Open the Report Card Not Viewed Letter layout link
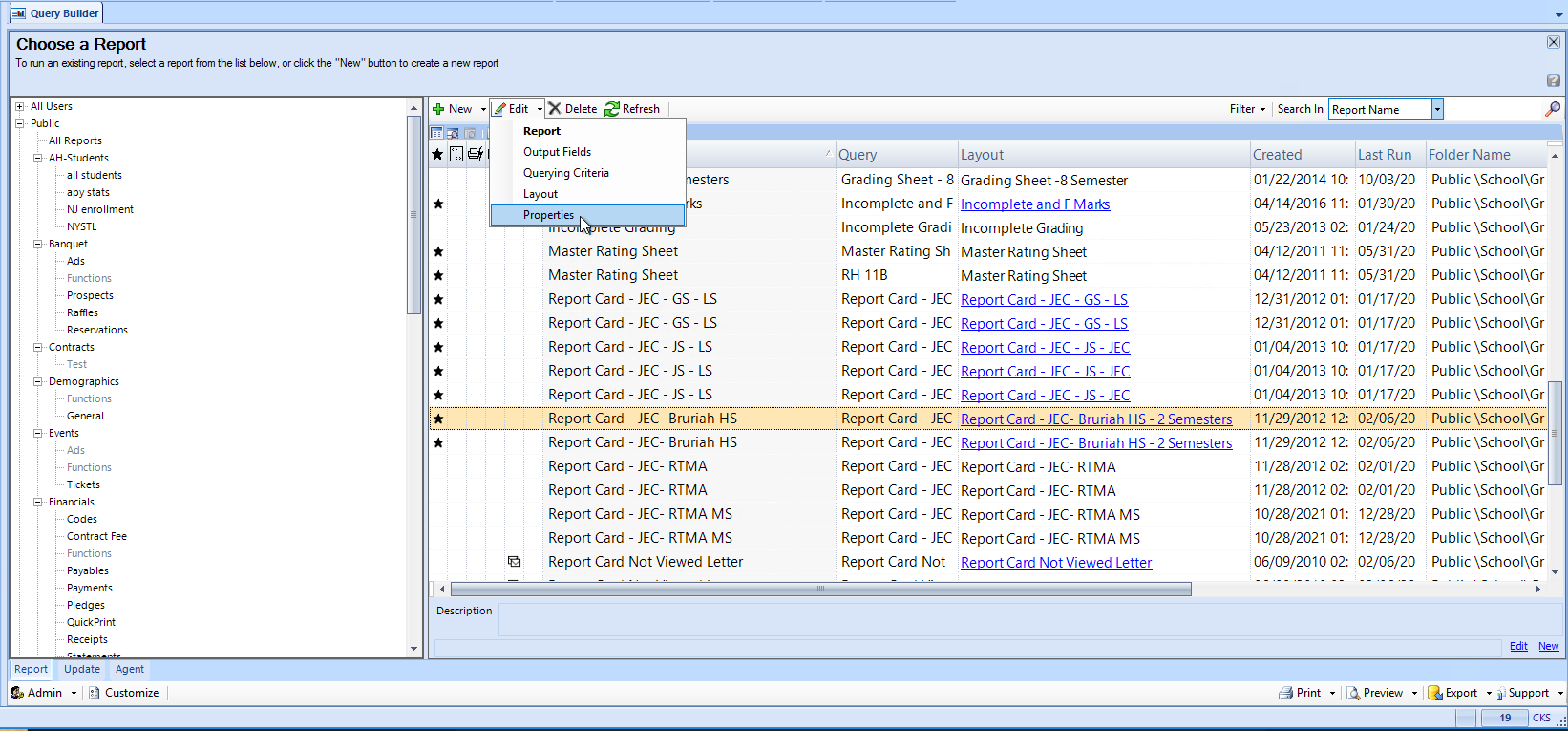 1055,563
